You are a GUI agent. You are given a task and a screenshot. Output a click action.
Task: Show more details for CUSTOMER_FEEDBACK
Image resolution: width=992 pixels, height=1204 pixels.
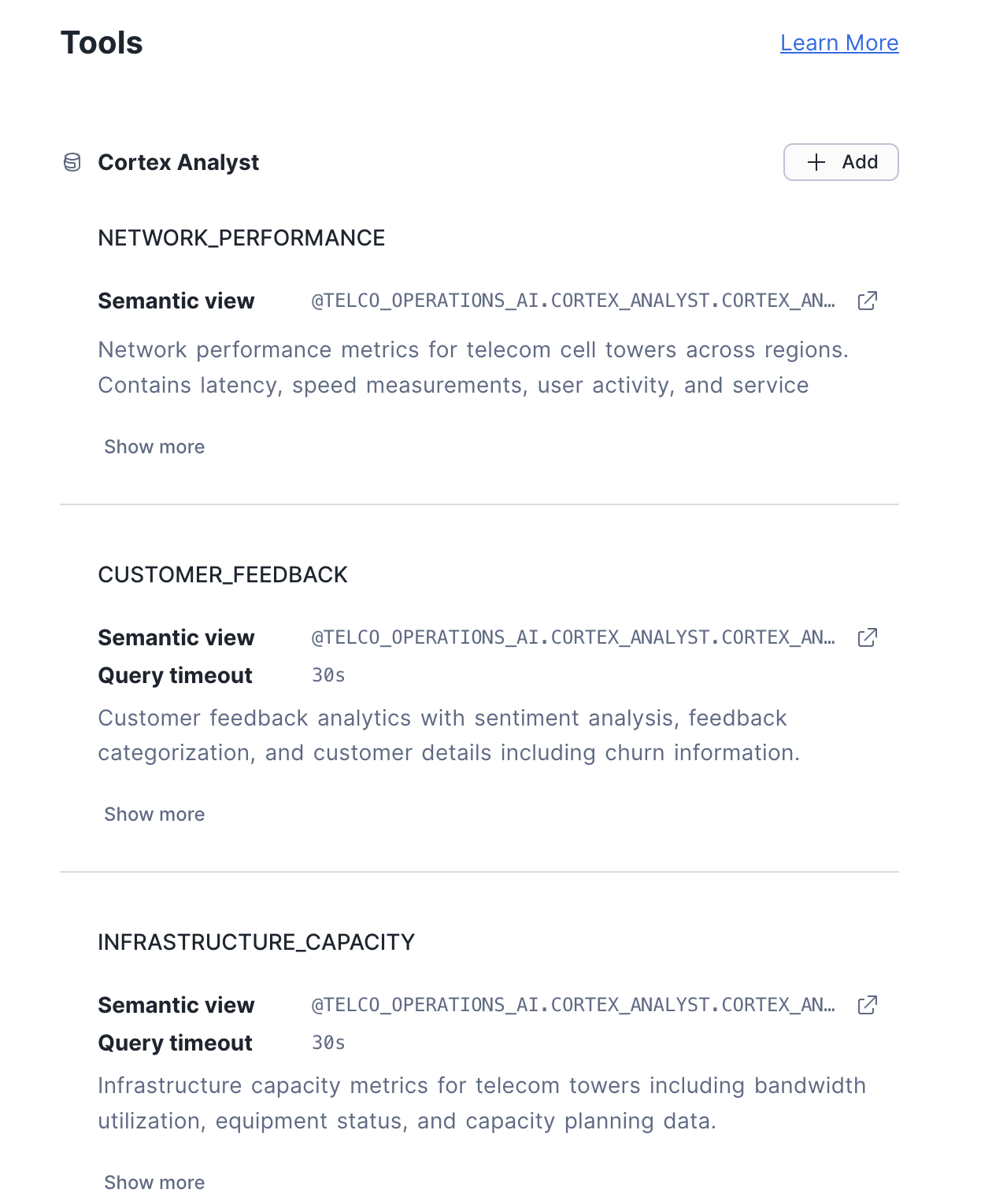(154, 814)
